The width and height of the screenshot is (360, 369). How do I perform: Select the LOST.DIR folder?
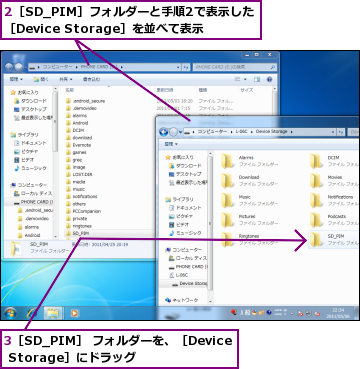point(79,174)
